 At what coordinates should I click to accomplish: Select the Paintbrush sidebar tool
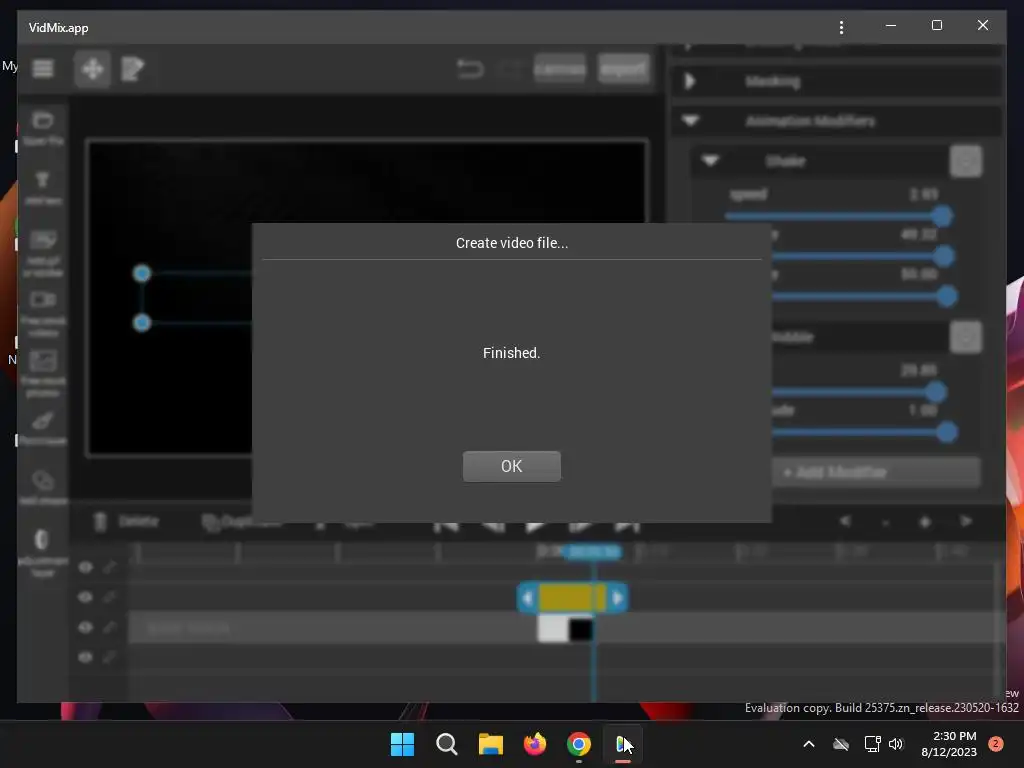pyautogui.click(x=43, y=428)
